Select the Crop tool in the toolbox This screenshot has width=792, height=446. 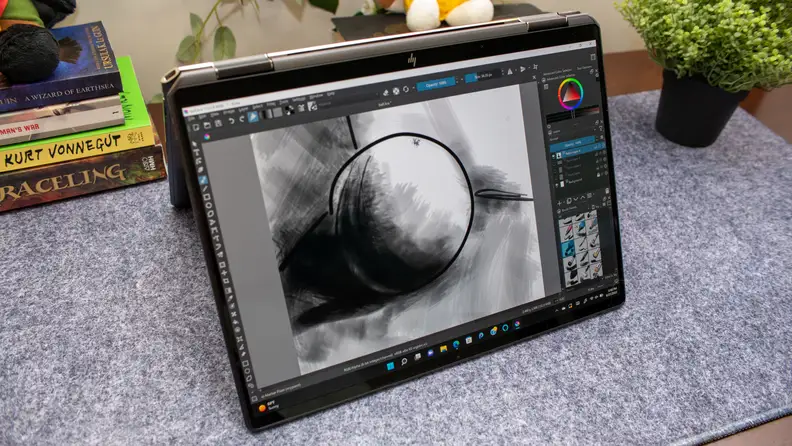point(226,281)
